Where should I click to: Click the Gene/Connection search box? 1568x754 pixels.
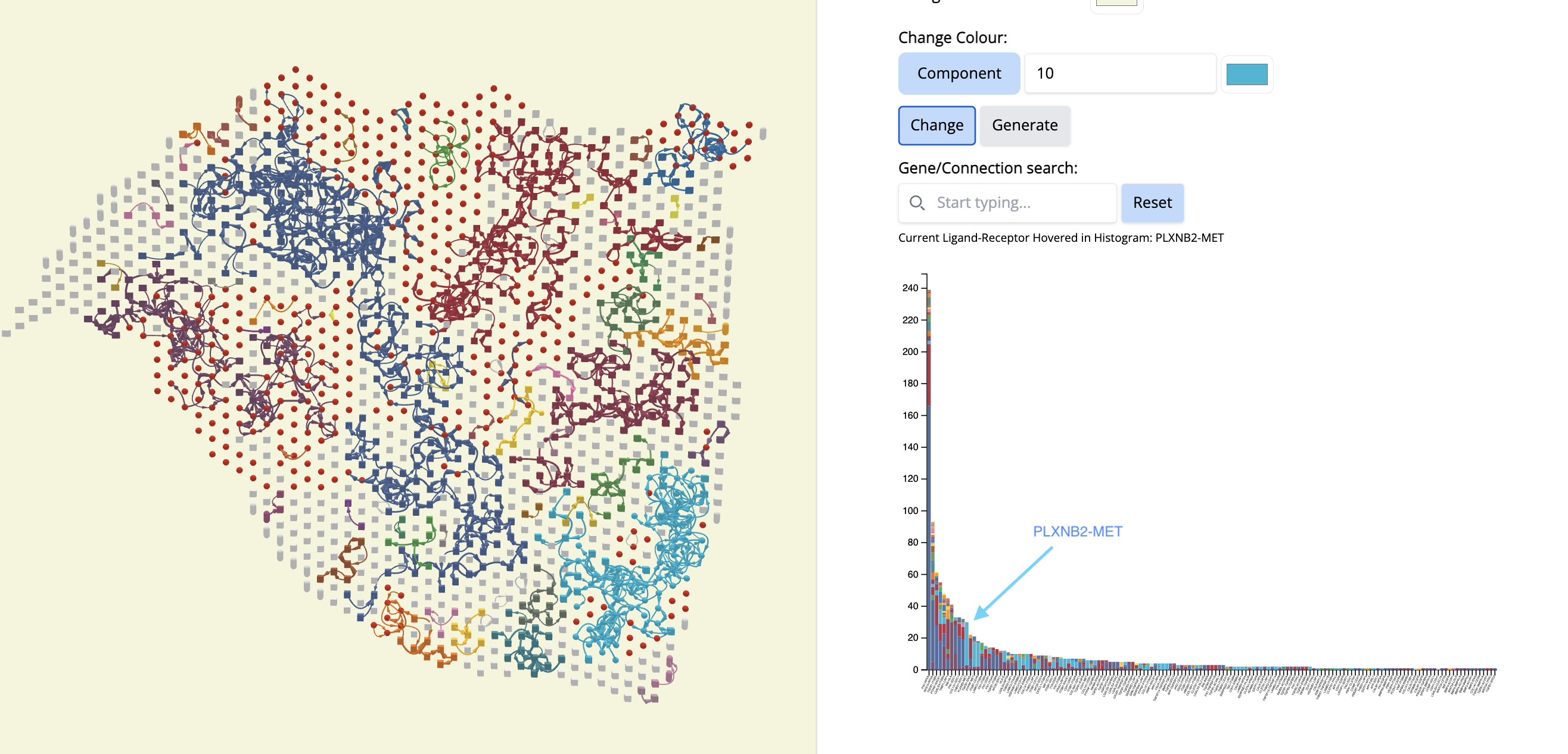[x=1023, y=202]
